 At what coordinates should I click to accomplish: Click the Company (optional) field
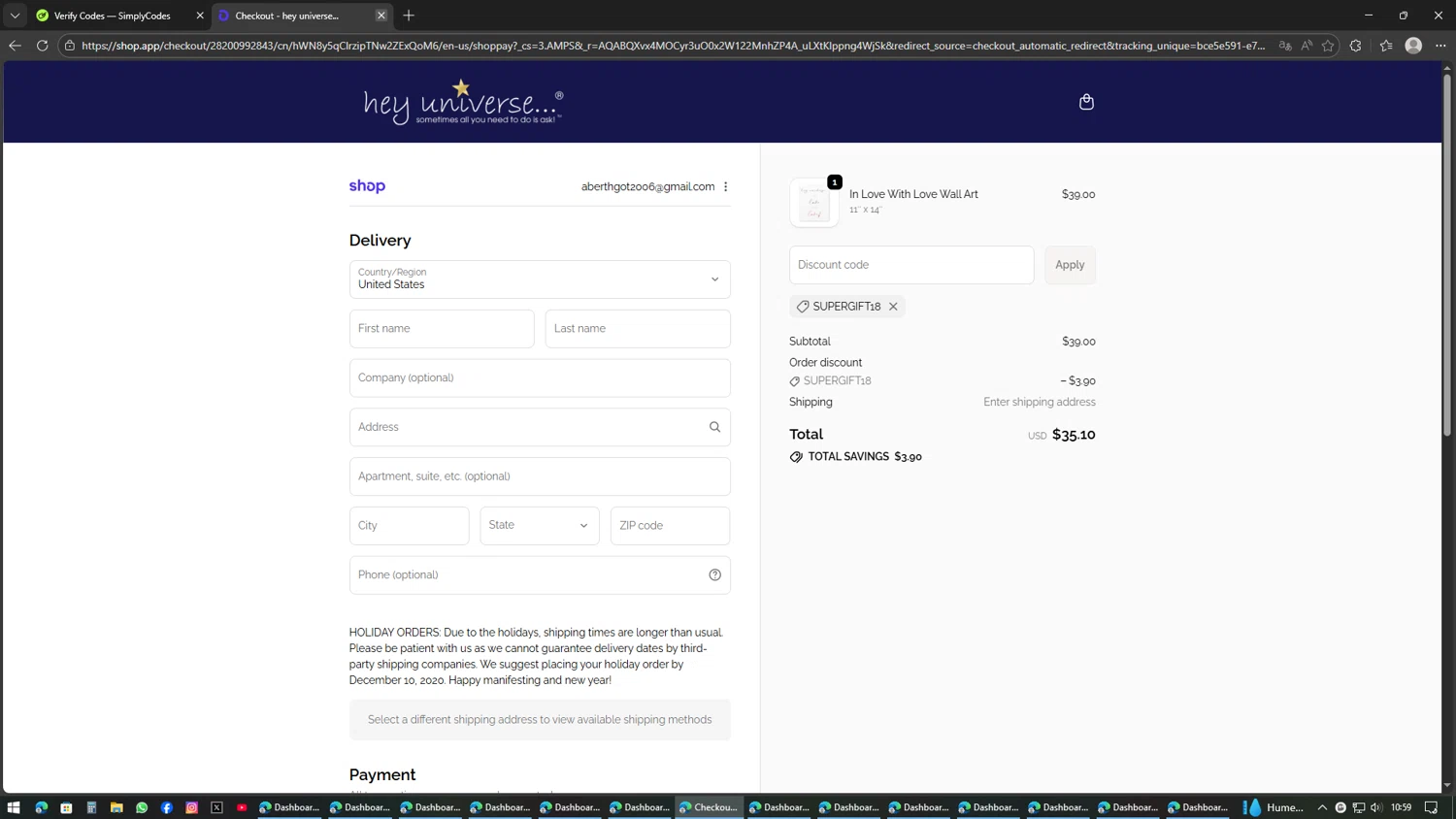[540, 378]
